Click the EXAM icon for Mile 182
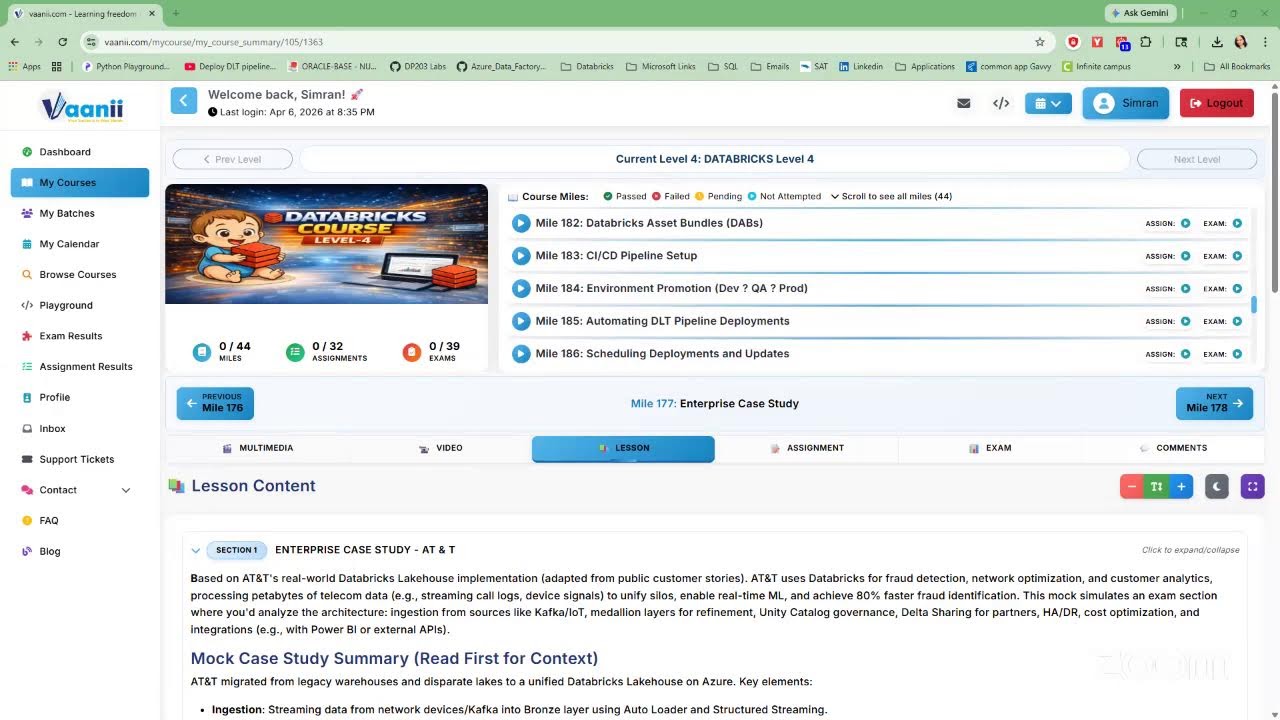 coord(1237,224)
